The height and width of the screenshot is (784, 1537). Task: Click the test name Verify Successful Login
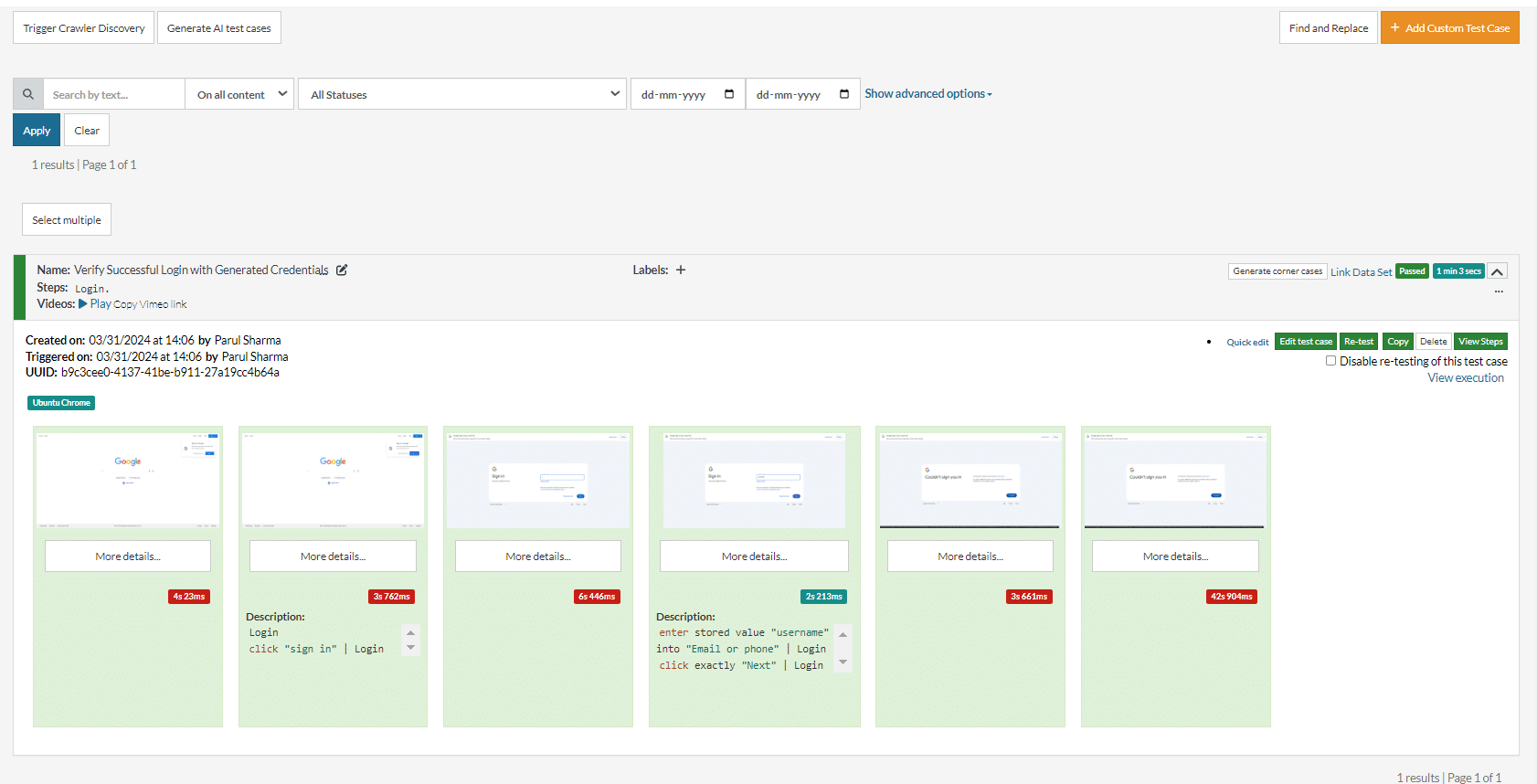(201, 270)
